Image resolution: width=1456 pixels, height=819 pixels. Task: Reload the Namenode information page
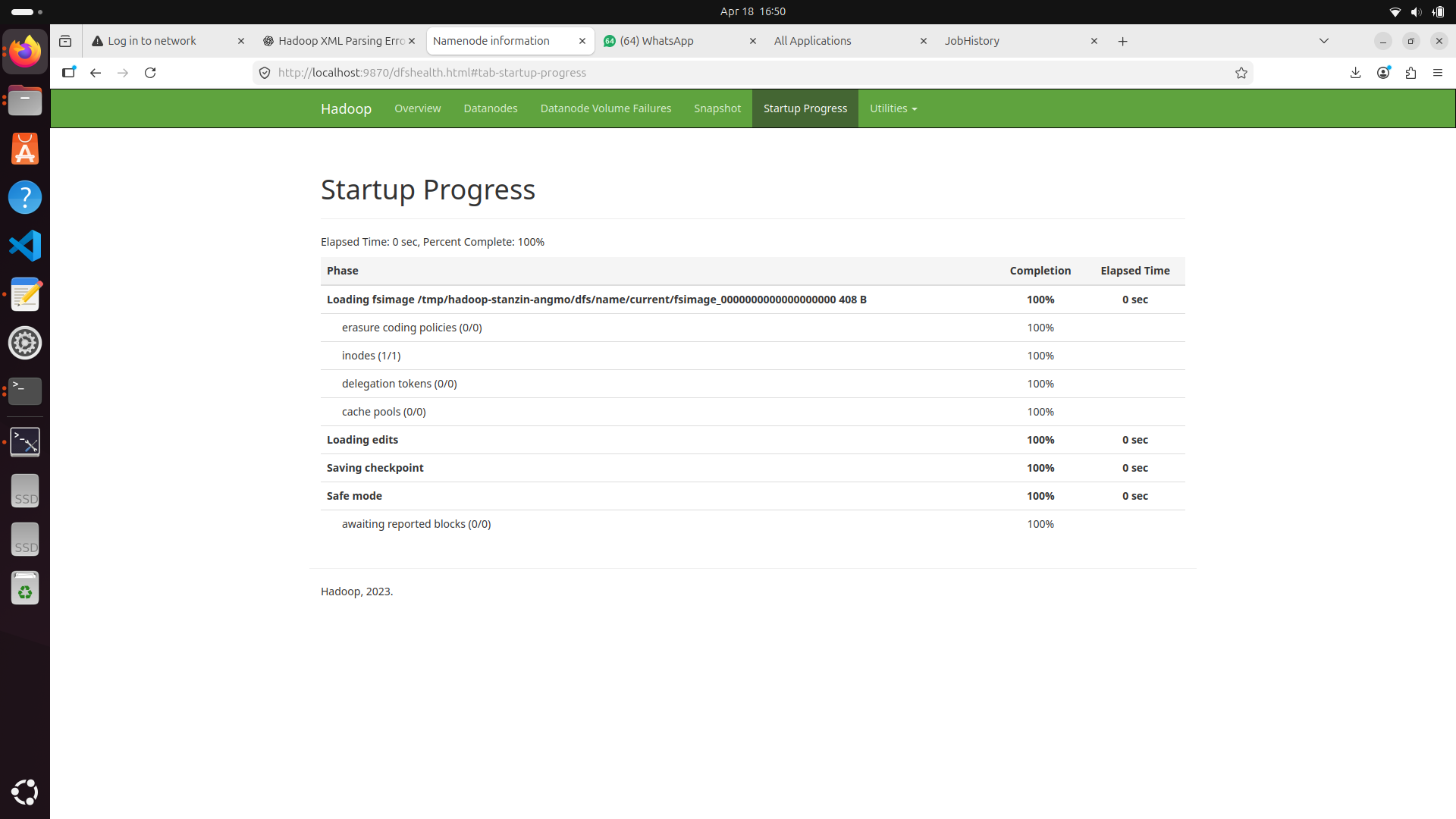point(150,72)
